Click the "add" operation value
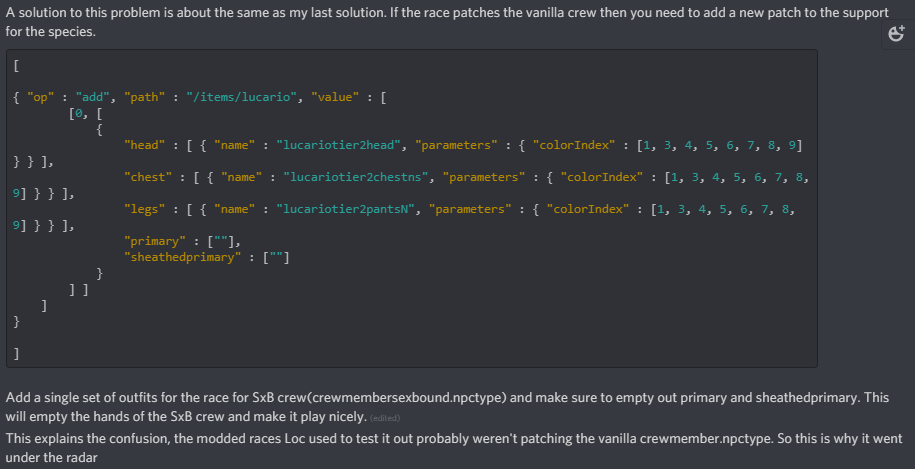This screenshot has width=915, height=469. pyautogui.click(x=92, y=97)
